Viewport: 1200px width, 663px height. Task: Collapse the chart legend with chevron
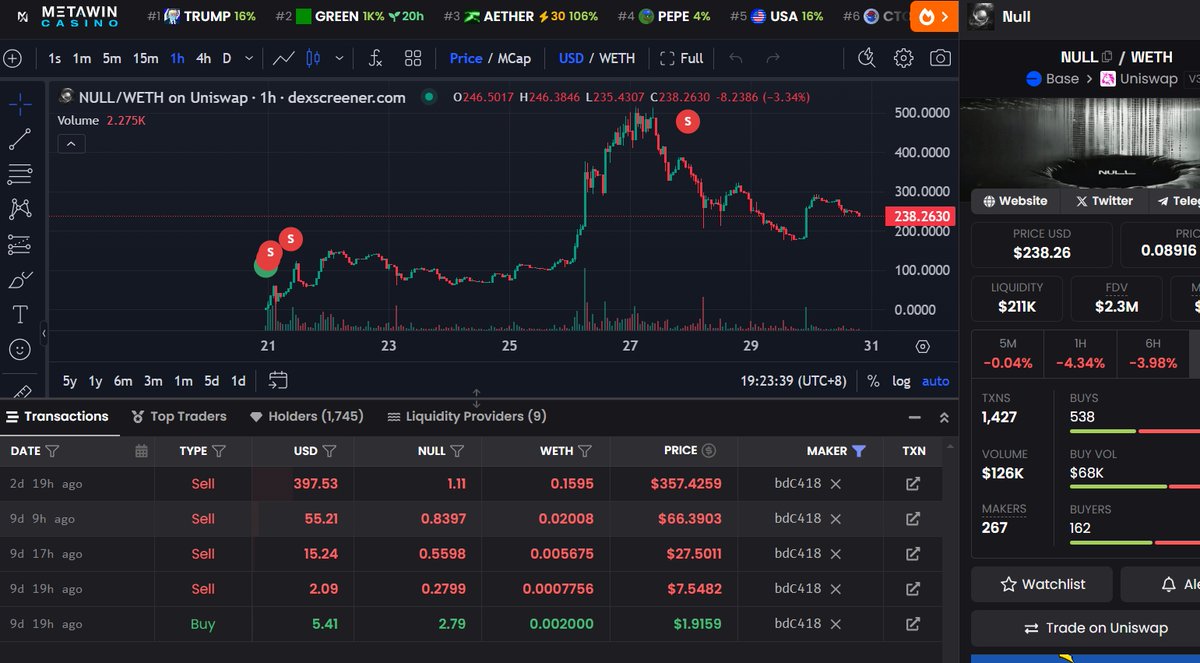[71, 144]
